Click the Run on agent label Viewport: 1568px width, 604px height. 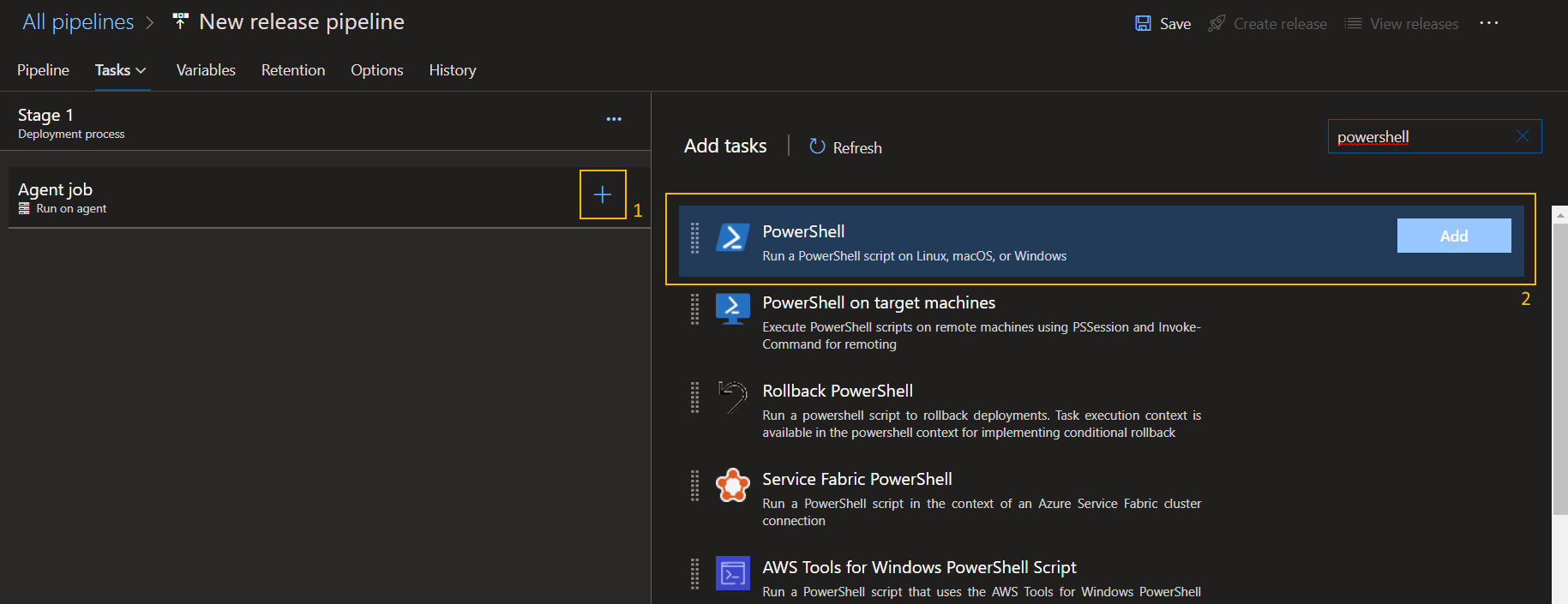[x=71, y=209]
